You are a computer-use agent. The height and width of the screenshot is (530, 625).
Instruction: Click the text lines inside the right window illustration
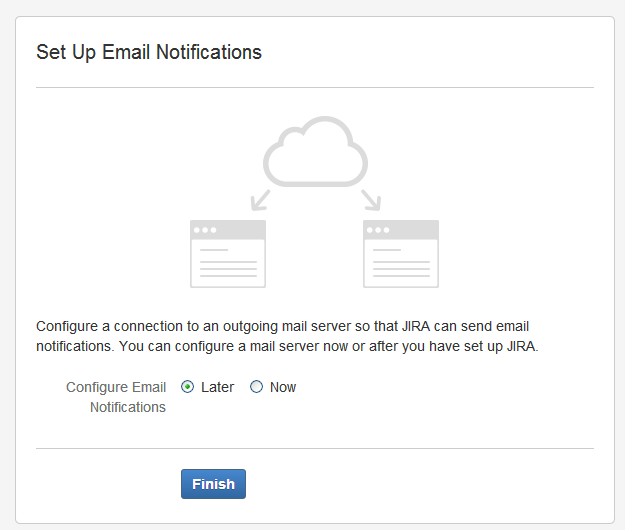pyautogui.click(x=400, y=264)
